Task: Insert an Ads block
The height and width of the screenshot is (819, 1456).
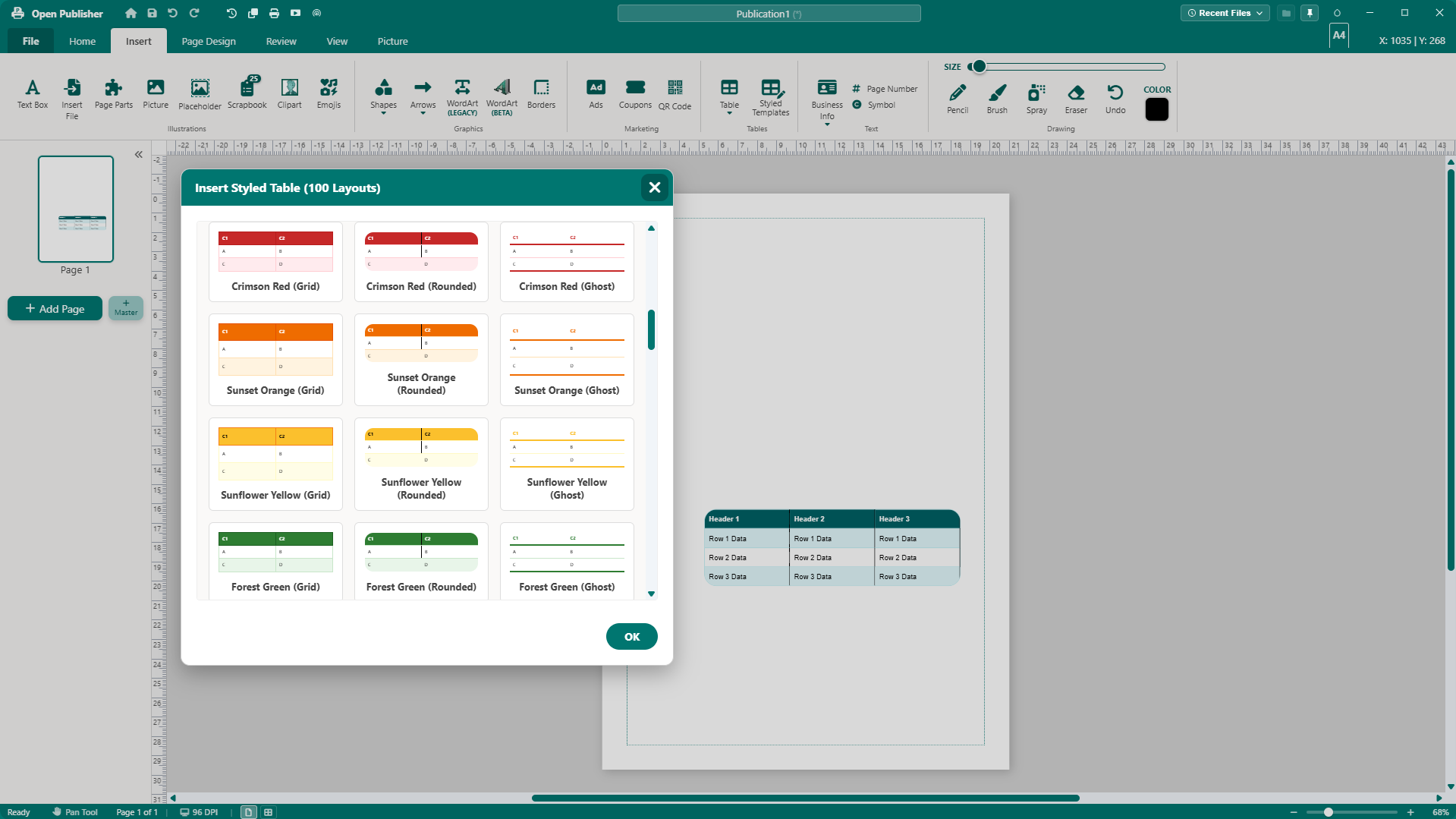Action: click(596, 95)
